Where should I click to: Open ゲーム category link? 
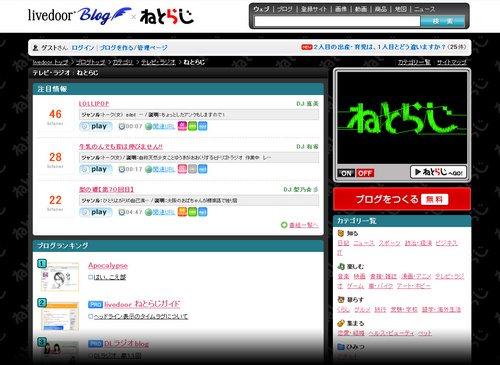coord(355,286)
